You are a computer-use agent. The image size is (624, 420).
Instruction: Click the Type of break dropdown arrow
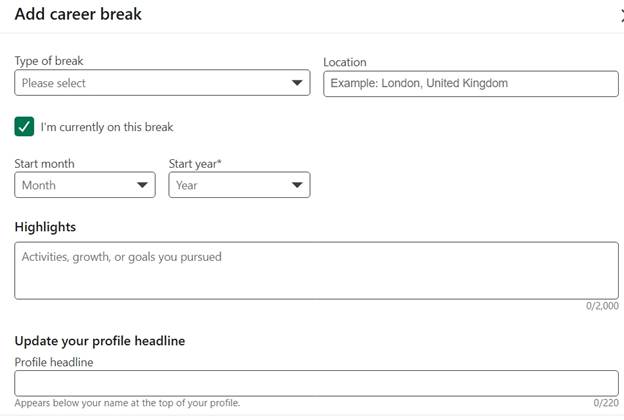coord(297,83)
